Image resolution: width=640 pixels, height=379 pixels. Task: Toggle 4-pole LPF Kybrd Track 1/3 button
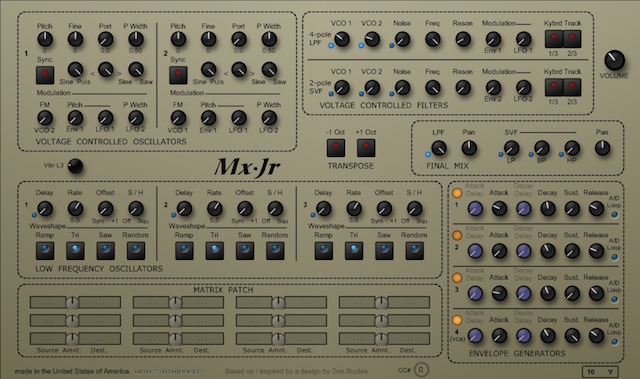click(x=553, y=39)
